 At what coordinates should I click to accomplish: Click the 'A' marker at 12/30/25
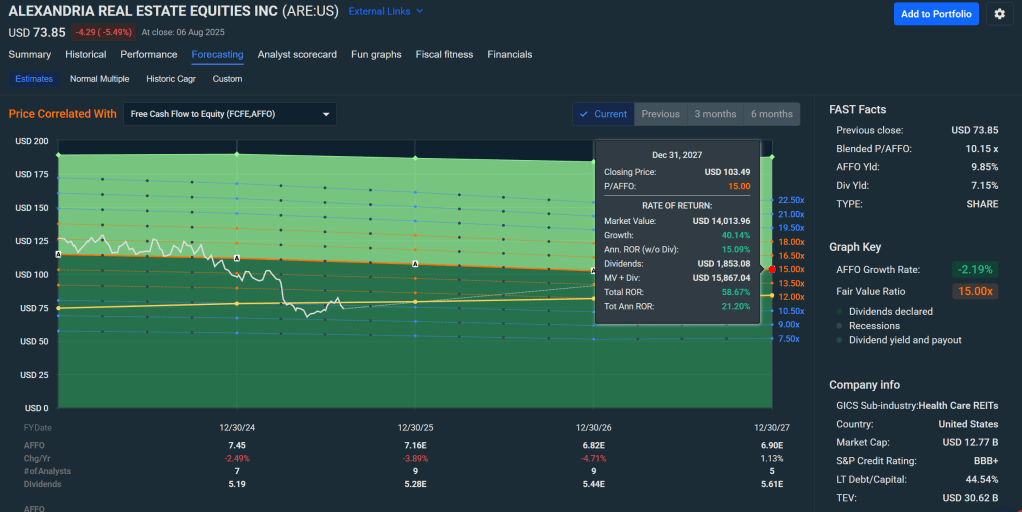pyautogui.click(x=415, y=264)
